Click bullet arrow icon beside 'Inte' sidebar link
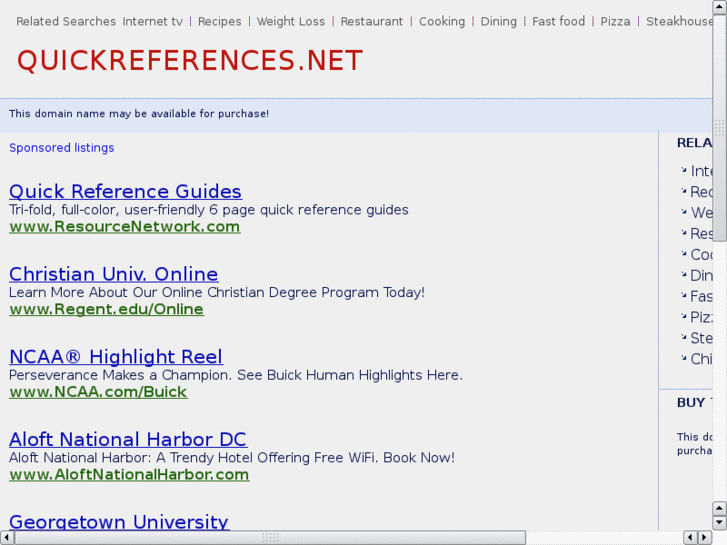727x545 pixels. pos(683,170)
